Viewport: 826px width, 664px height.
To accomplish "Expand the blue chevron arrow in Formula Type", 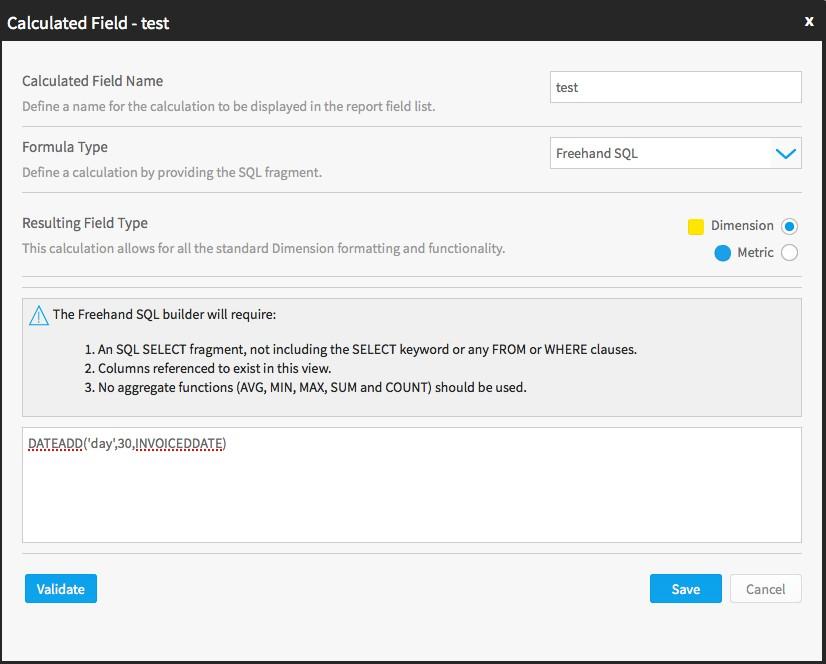I will click(x=785, y=154).
